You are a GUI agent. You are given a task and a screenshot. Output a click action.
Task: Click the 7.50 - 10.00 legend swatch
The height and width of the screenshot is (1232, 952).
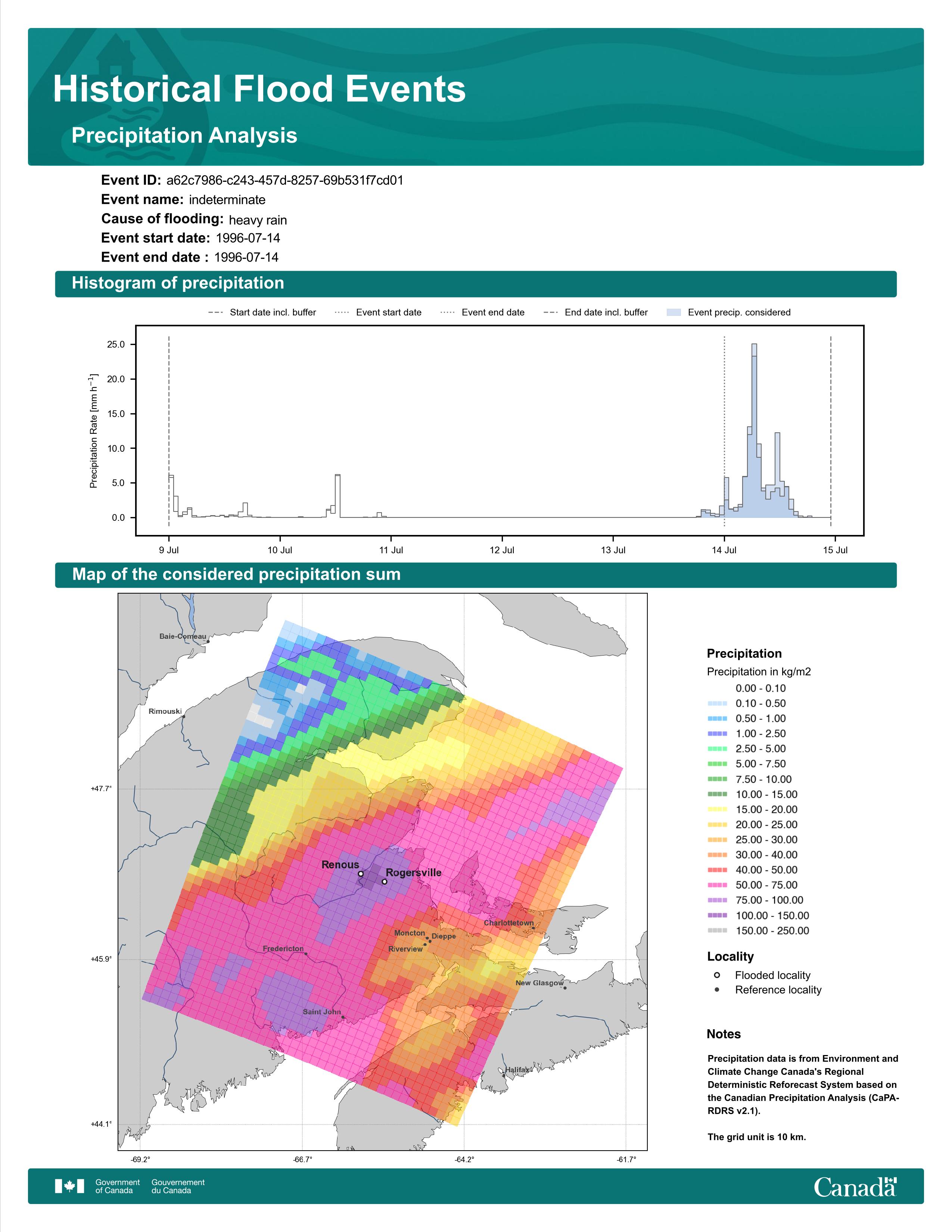point(718,780)
